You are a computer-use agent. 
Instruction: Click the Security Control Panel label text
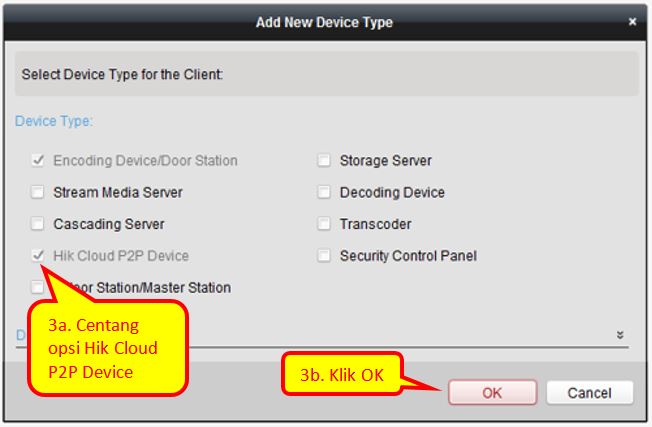[x=408, y=256]
